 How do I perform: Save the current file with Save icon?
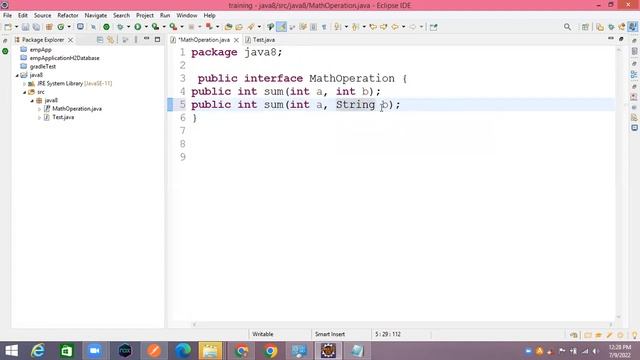click(25, 27)
